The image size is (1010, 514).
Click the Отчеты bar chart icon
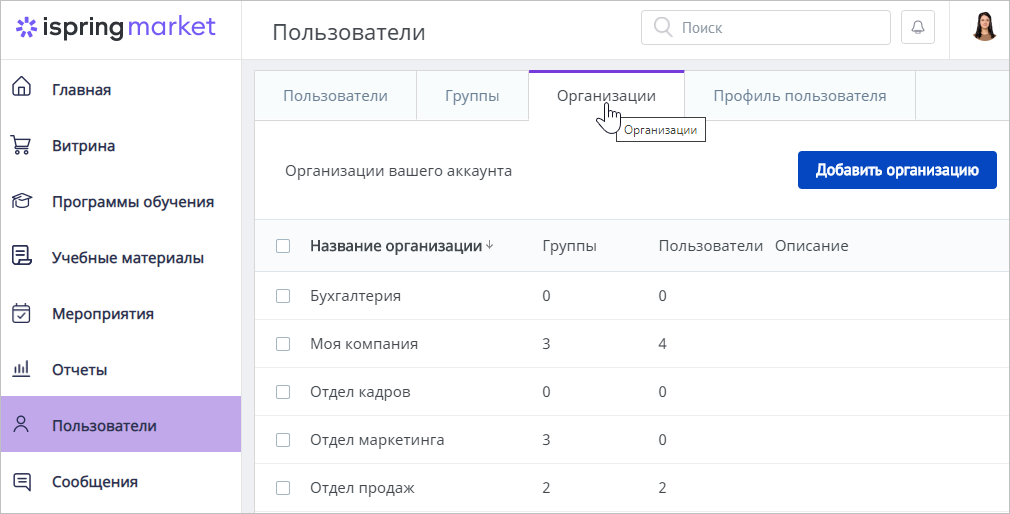tap(21, 368)
